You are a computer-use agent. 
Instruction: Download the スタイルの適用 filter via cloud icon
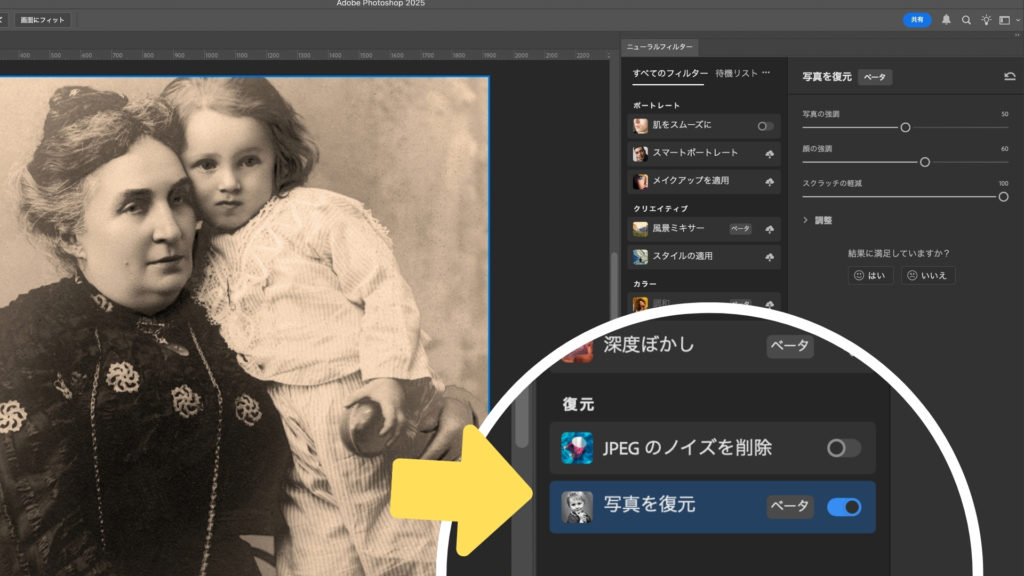[769, 257]
